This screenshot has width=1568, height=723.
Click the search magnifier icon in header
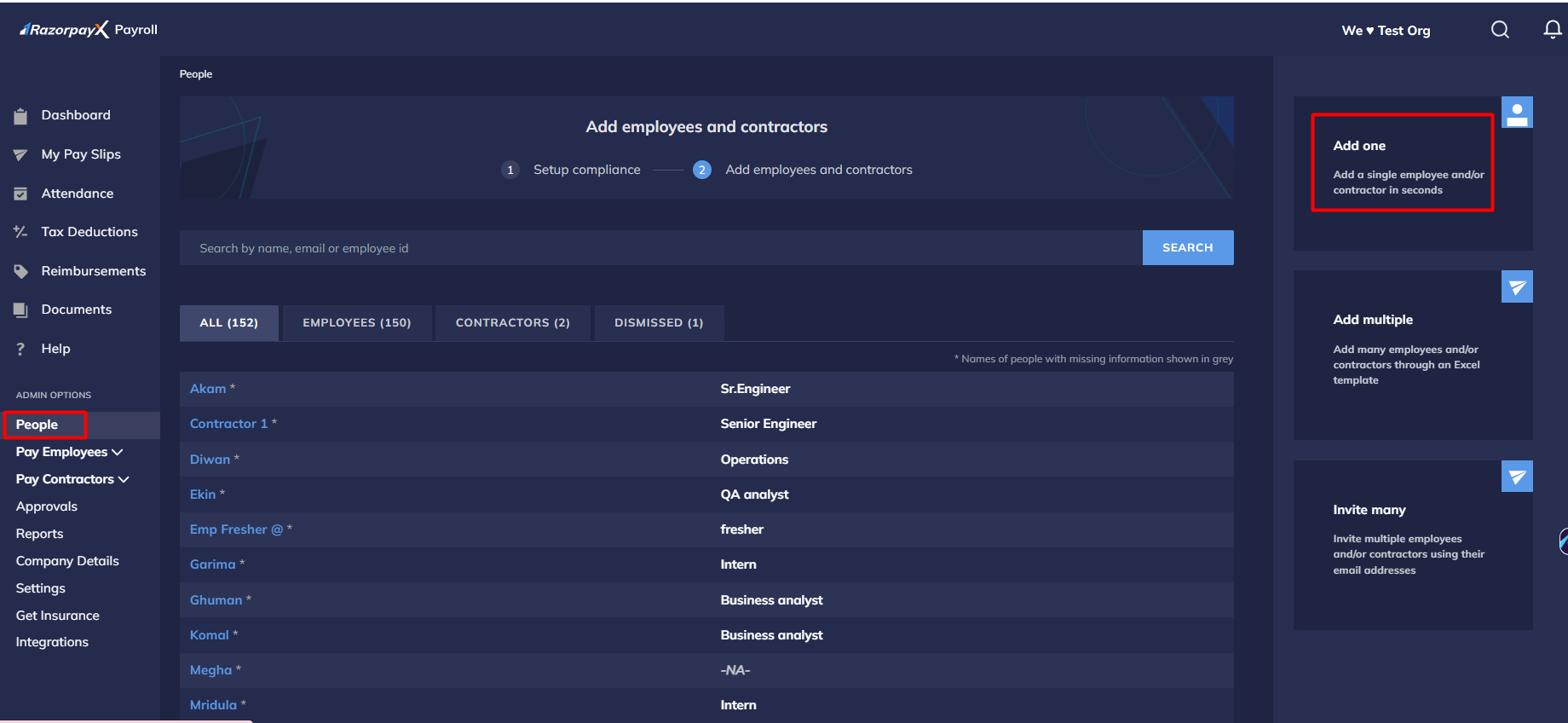pyautogui.click(x=1500, y=30)
